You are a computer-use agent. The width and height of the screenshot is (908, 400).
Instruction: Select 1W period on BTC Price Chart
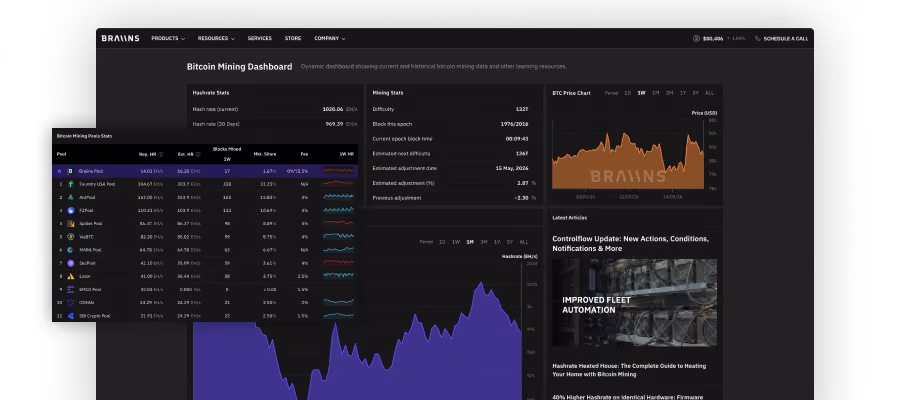coord(641,93)
